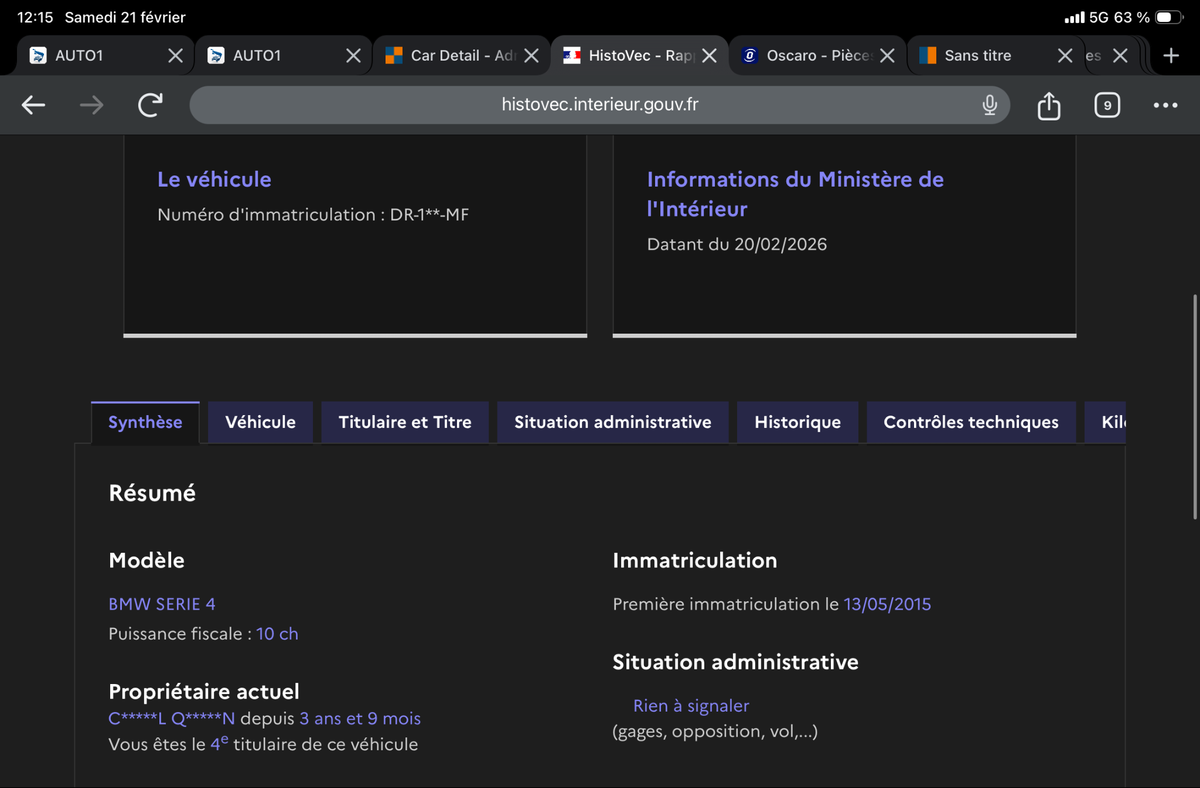
Task: Reload the HistoVec page
Action: click(150, 105)
